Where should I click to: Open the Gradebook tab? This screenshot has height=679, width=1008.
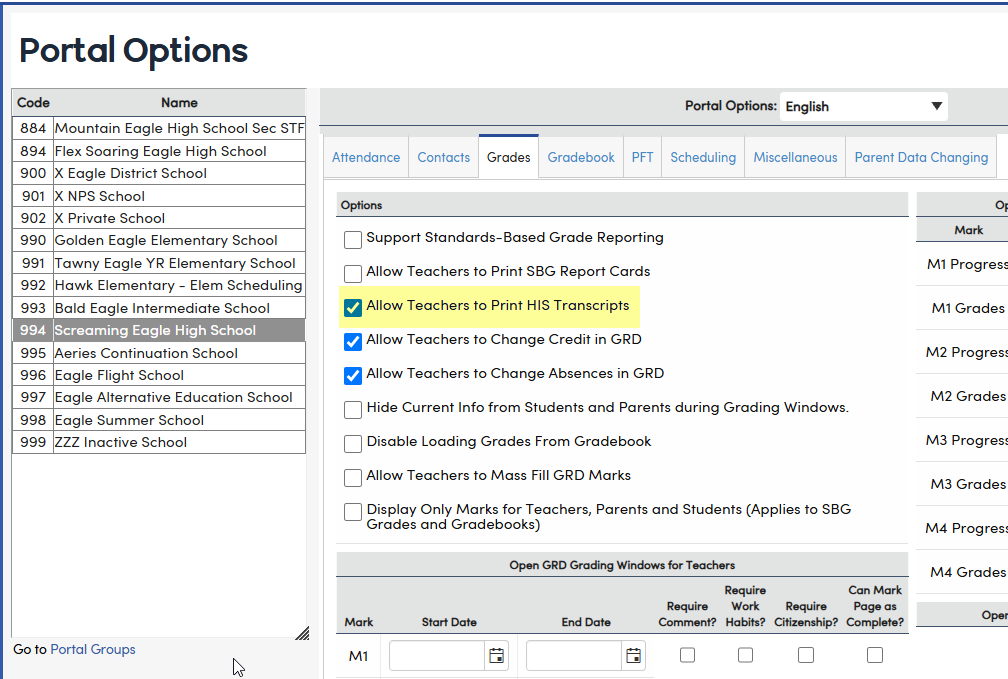pos(581,158)
